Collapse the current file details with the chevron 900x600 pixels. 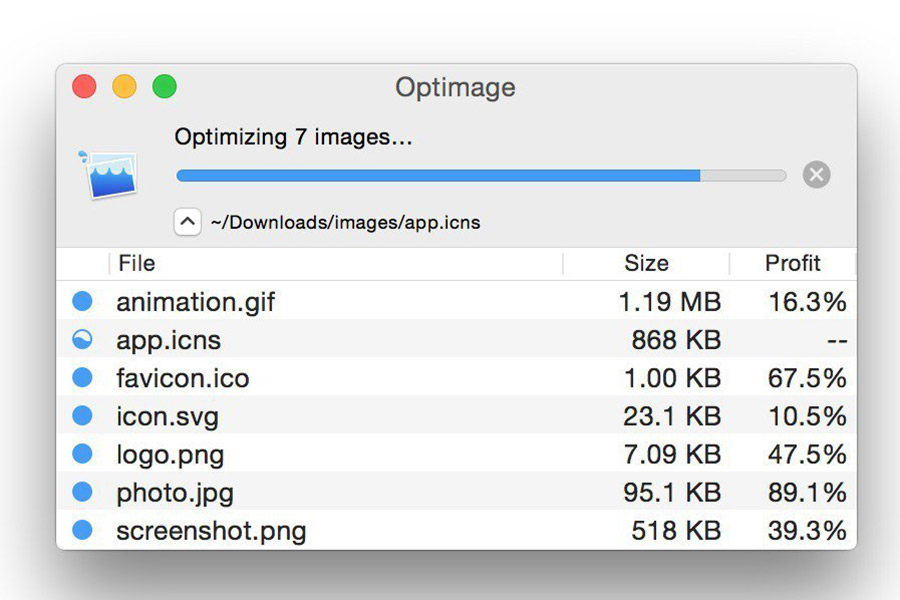[188, 221]
